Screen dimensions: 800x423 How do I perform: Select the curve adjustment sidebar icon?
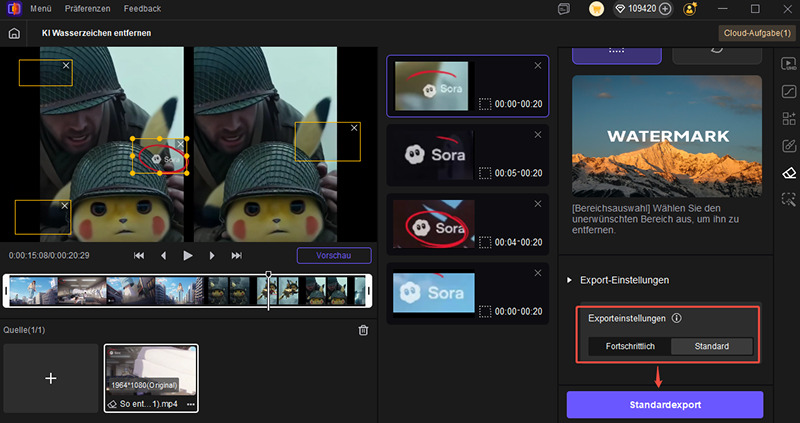point(789,91)
